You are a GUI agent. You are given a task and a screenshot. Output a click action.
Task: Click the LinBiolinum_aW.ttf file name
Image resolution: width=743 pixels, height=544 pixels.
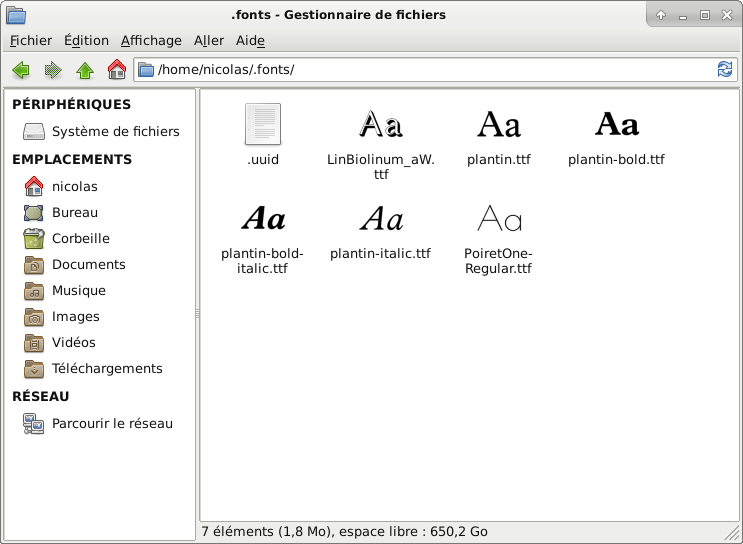click(x=381, y=167)
